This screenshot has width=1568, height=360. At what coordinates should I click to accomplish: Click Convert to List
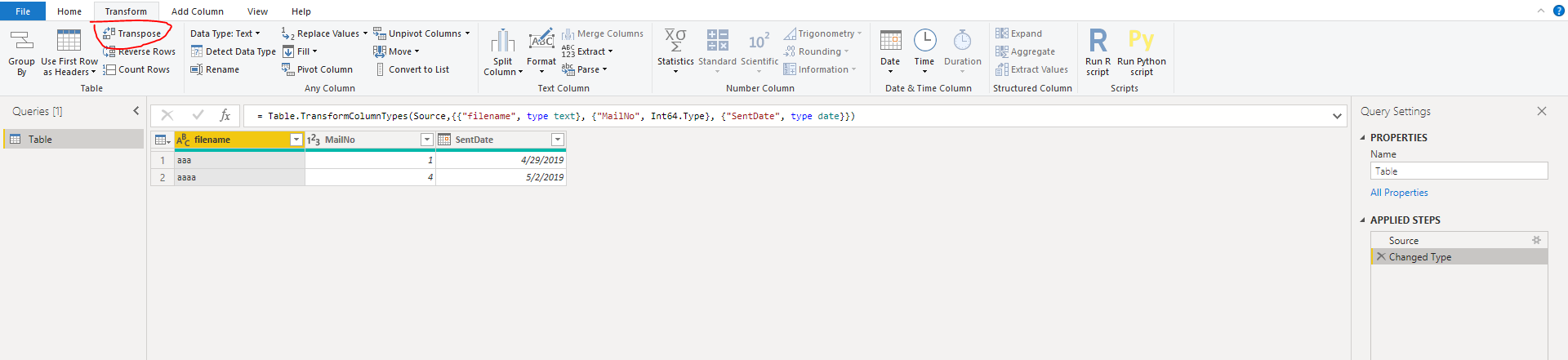point(412,69)
